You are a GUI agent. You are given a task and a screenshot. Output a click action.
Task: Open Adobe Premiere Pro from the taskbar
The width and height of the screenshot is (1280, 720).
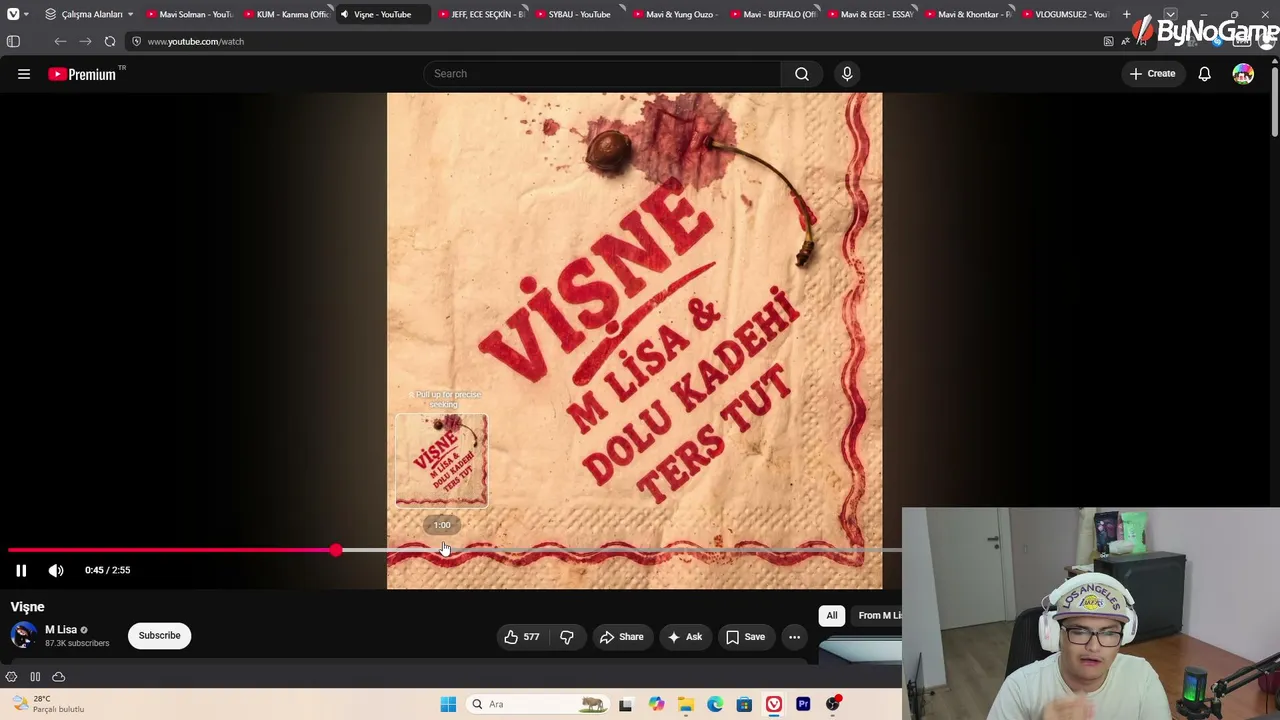pyautogui.click(x=803, y=704)
